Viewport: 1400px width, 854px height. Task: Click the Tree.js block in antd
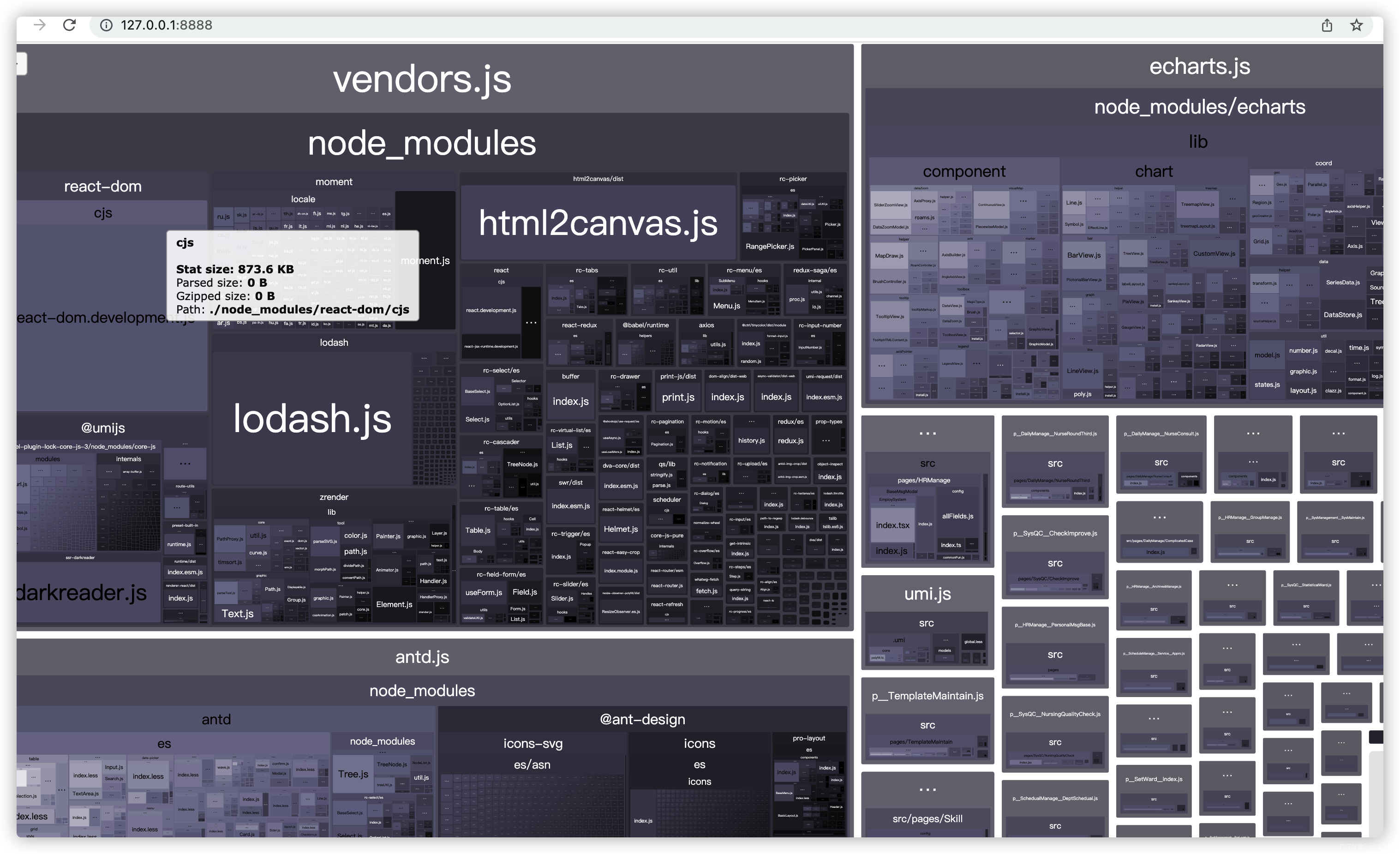point(353,774)
